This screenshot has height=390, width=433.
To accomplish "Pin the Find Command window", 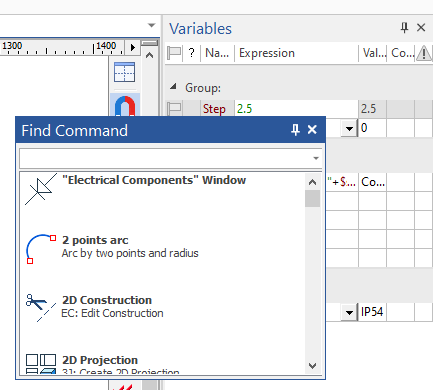I will click(295, 130).
